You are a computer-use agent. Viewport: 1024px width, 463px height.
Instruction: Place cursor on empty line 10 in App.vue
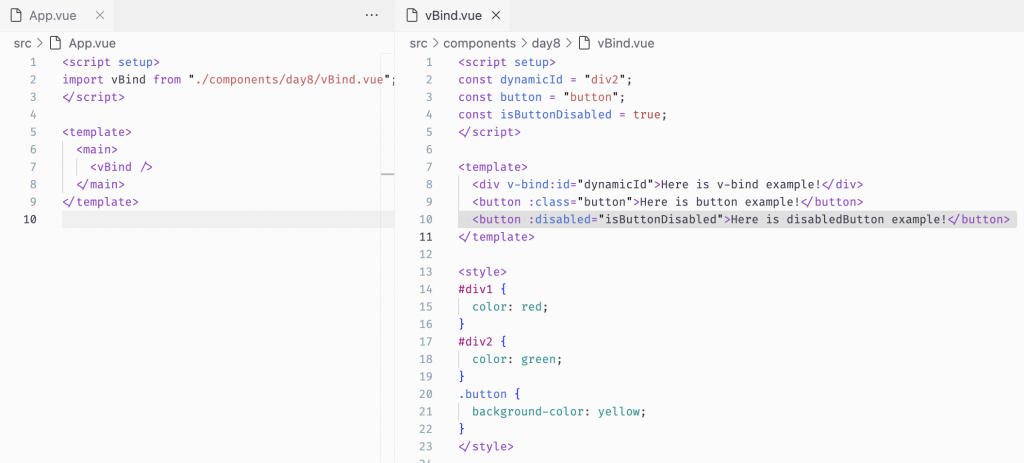[x=228, y=219]
